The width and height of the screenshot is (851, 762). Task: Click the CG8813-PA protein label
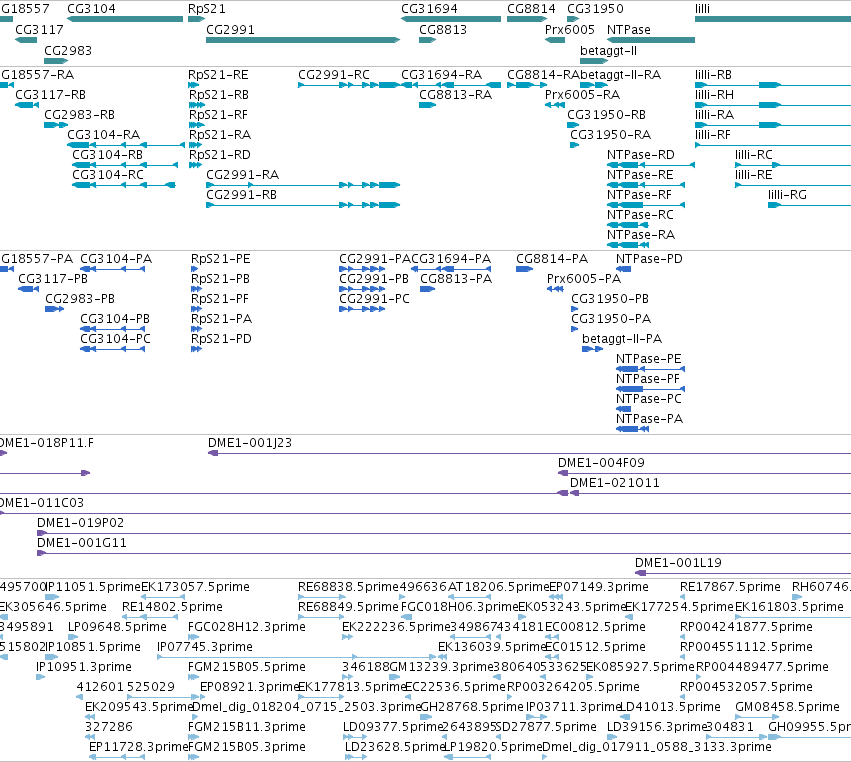pos(456,279)
